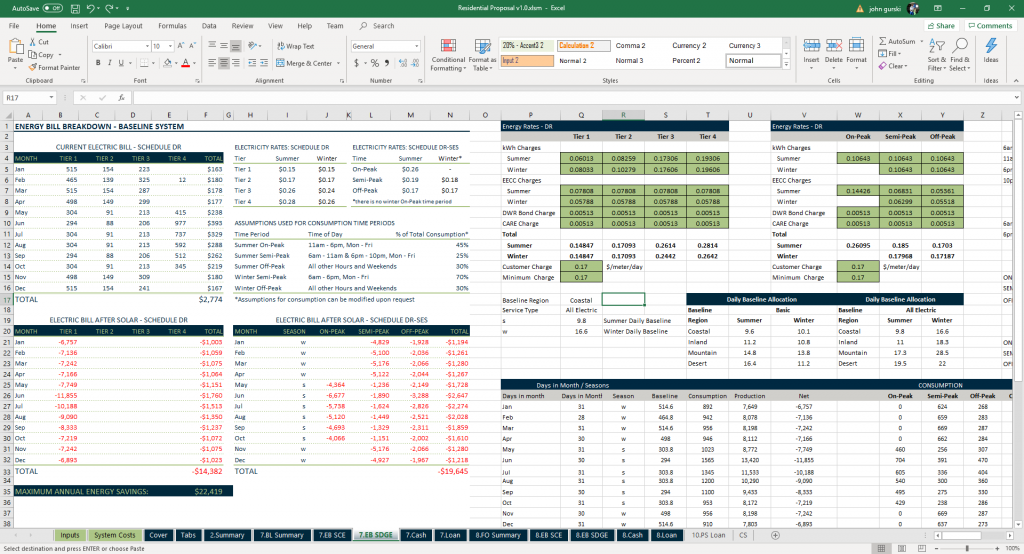
Task: Click inside the formula bar input
Action: click(500, 98)
